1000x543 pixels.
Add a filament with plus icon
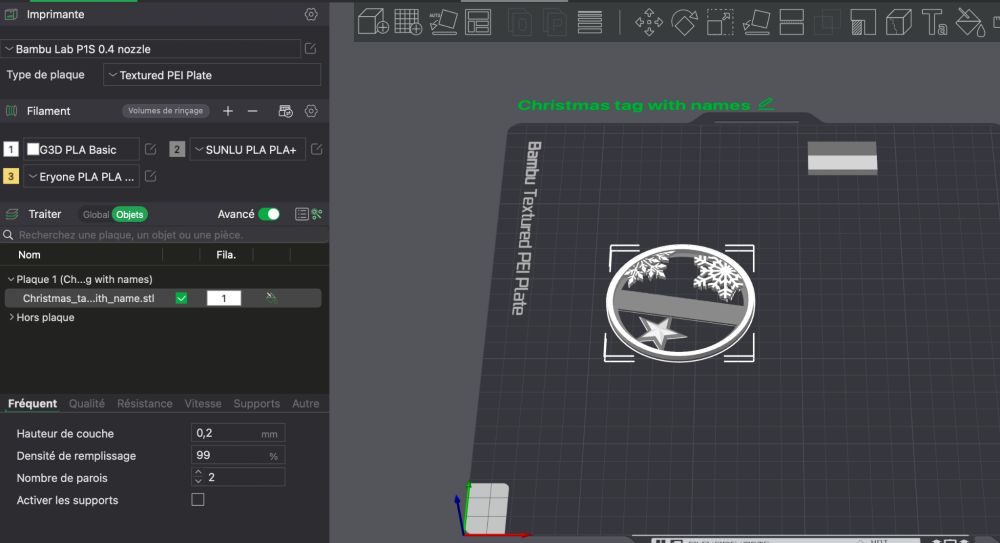point(228,111)
